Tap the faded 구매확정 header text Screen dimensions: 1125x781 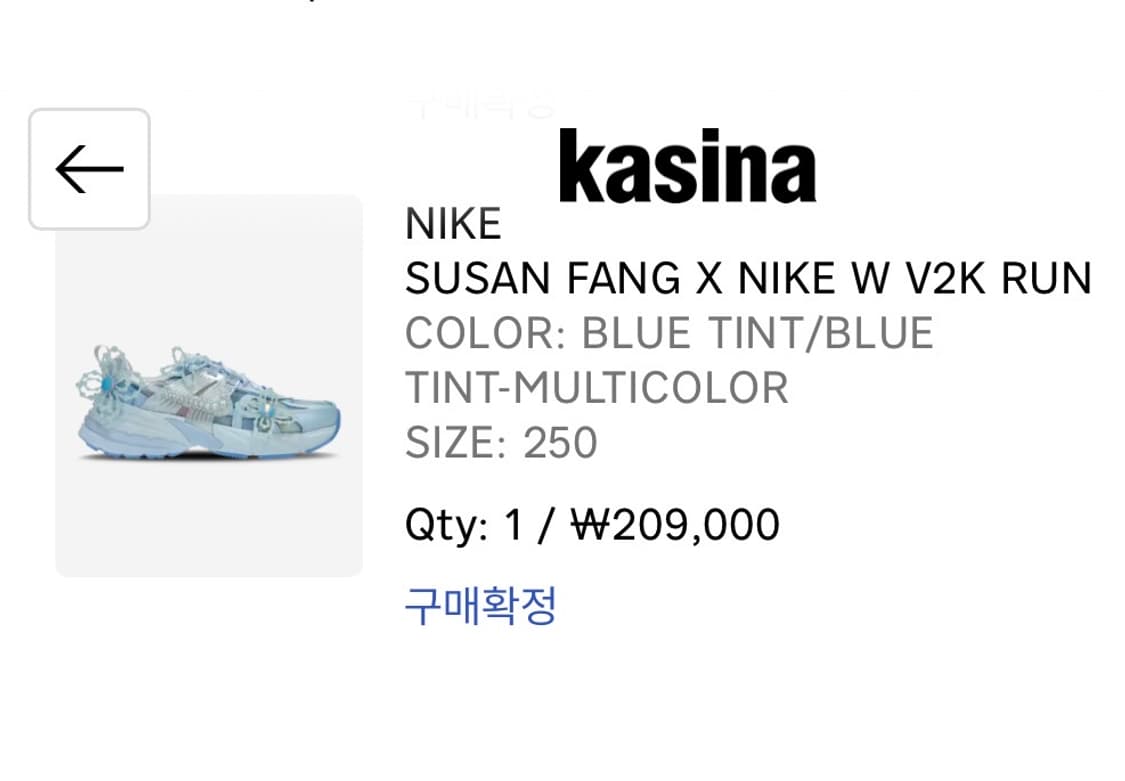(x=481, y=105)
